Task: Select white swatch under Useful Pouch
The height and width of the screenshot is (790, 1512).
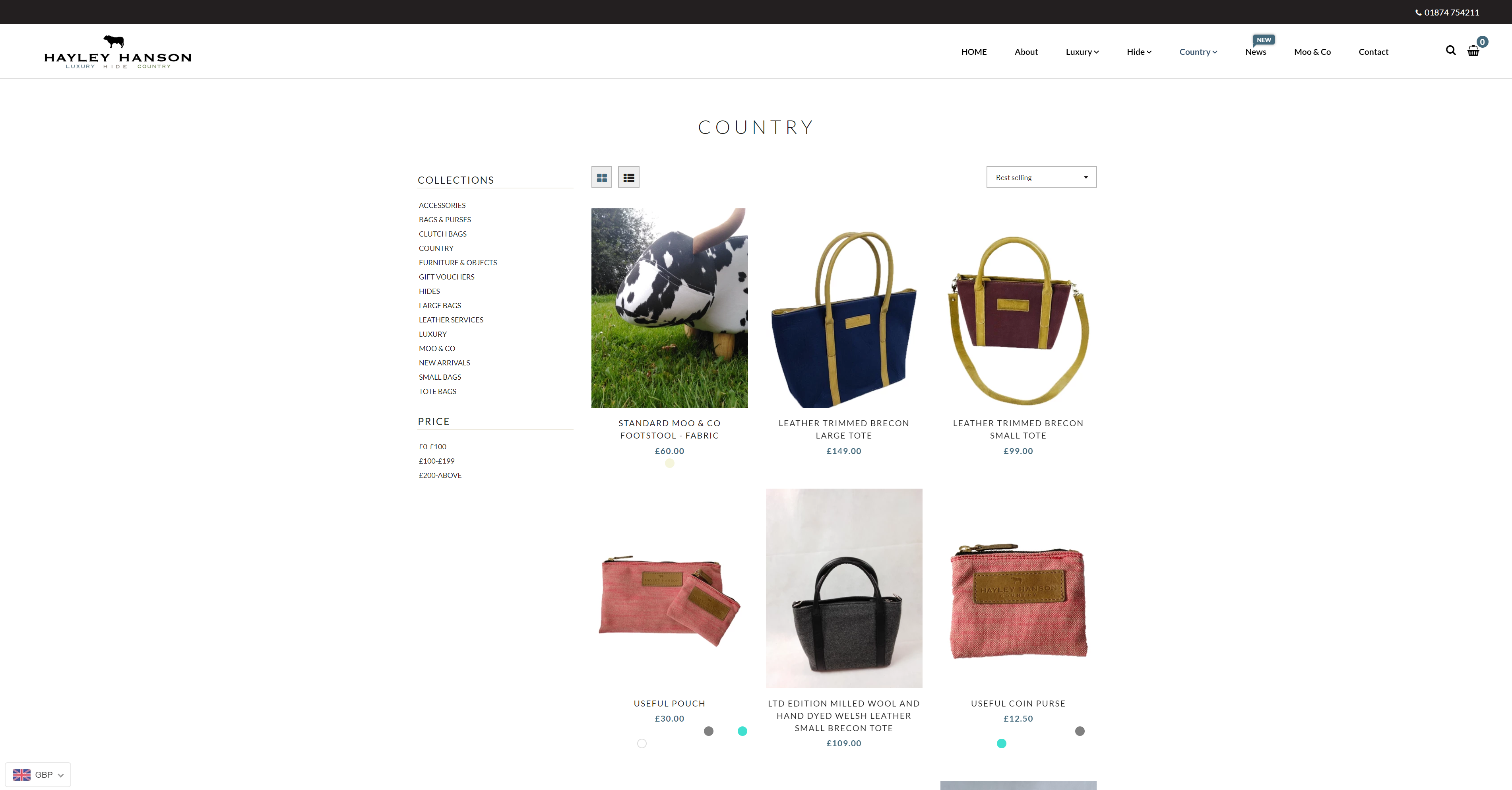Action: pyautogui.click(x=642, y=743)
